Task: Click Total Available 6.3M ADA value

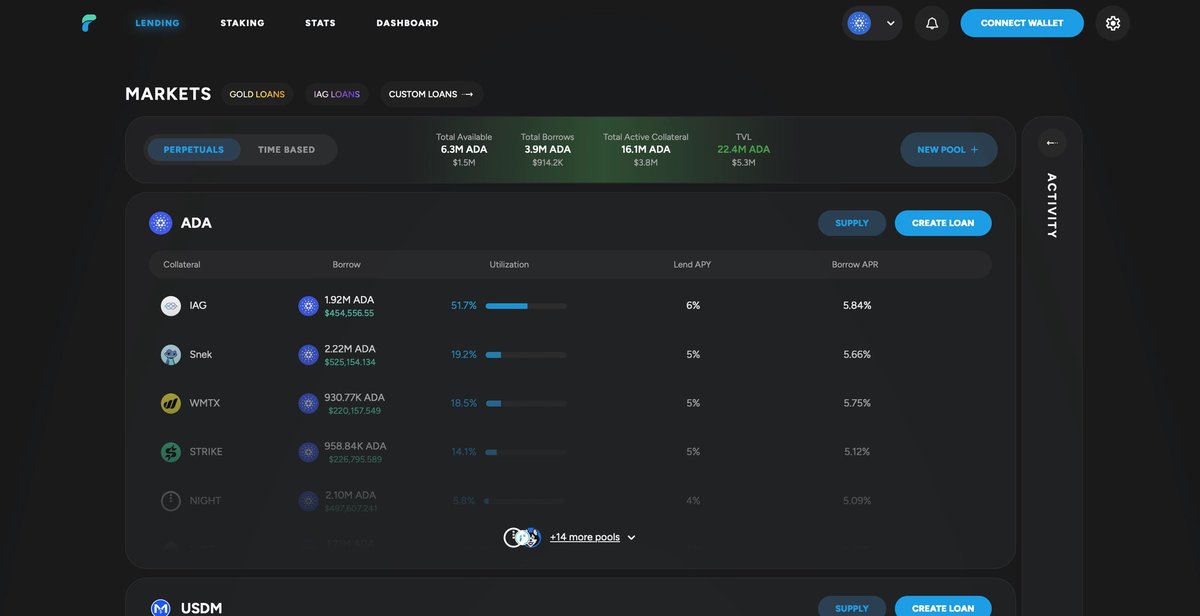Action: coord(464,149)
